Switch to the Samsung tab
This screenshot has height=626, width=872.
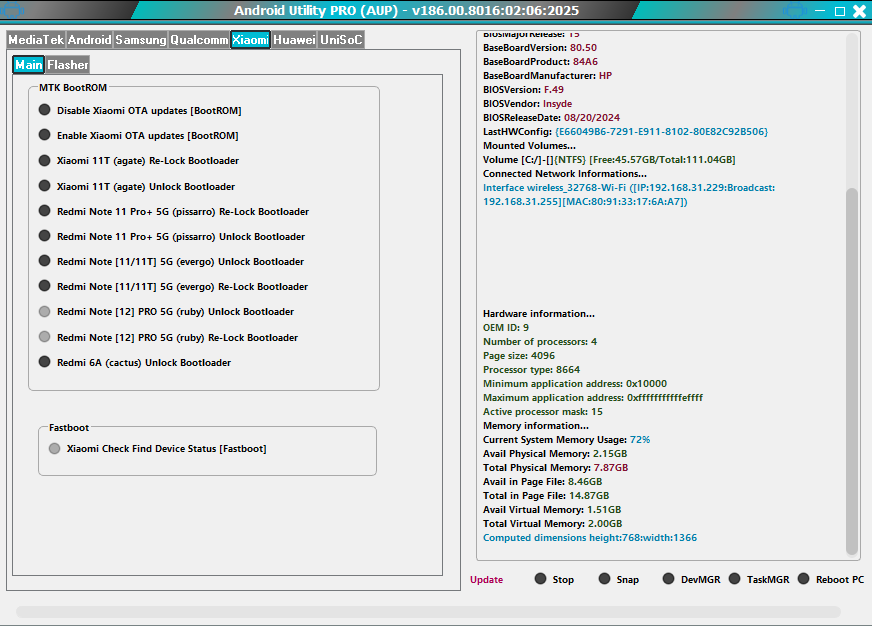click(x=141, y=39)
